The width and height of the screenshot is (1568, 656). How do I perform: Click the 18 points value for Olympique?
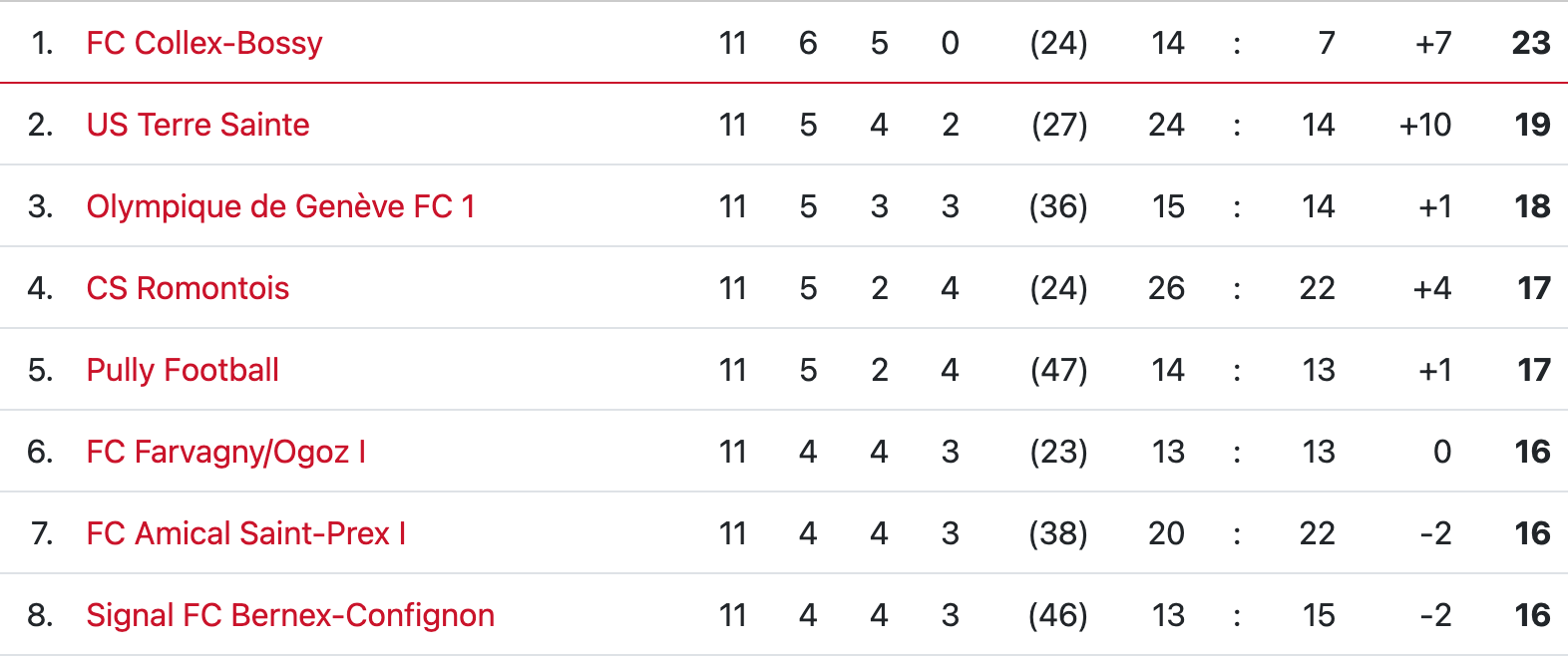pos(1532,206)
